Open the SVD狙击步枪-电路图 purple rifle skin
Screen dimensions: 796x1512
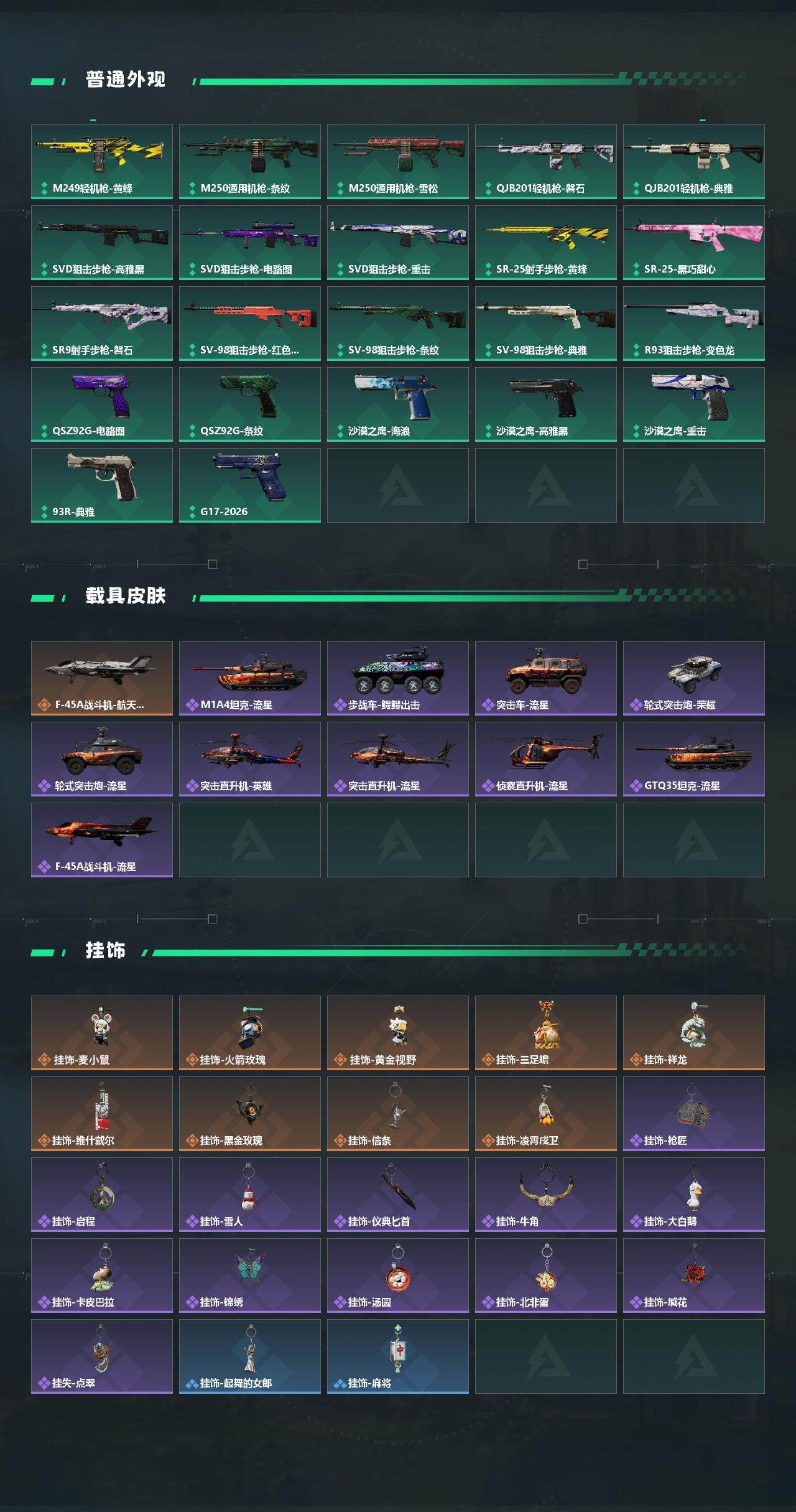click(250, 243)
